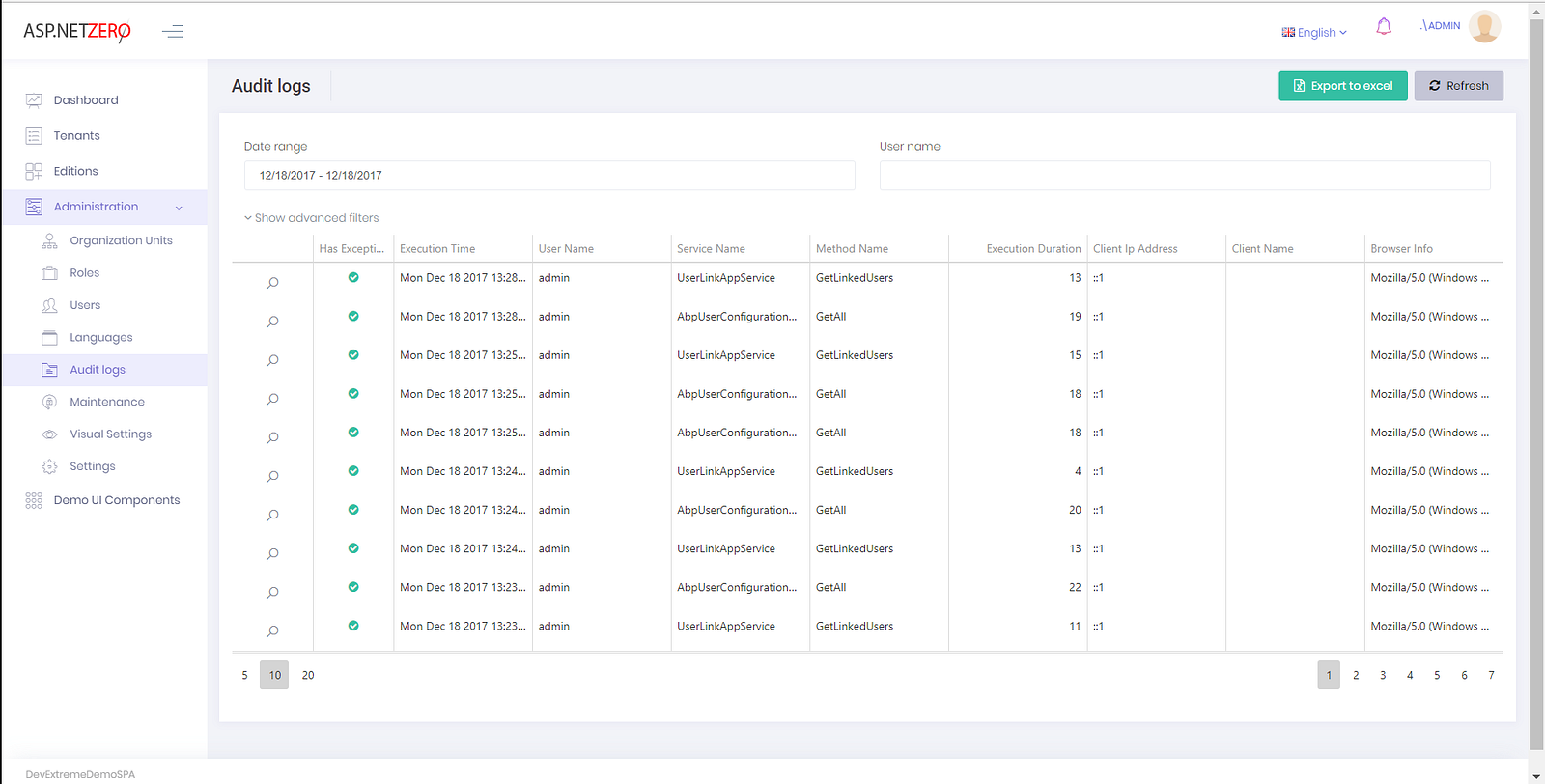Click the admin user avatar

point(1484,27)
